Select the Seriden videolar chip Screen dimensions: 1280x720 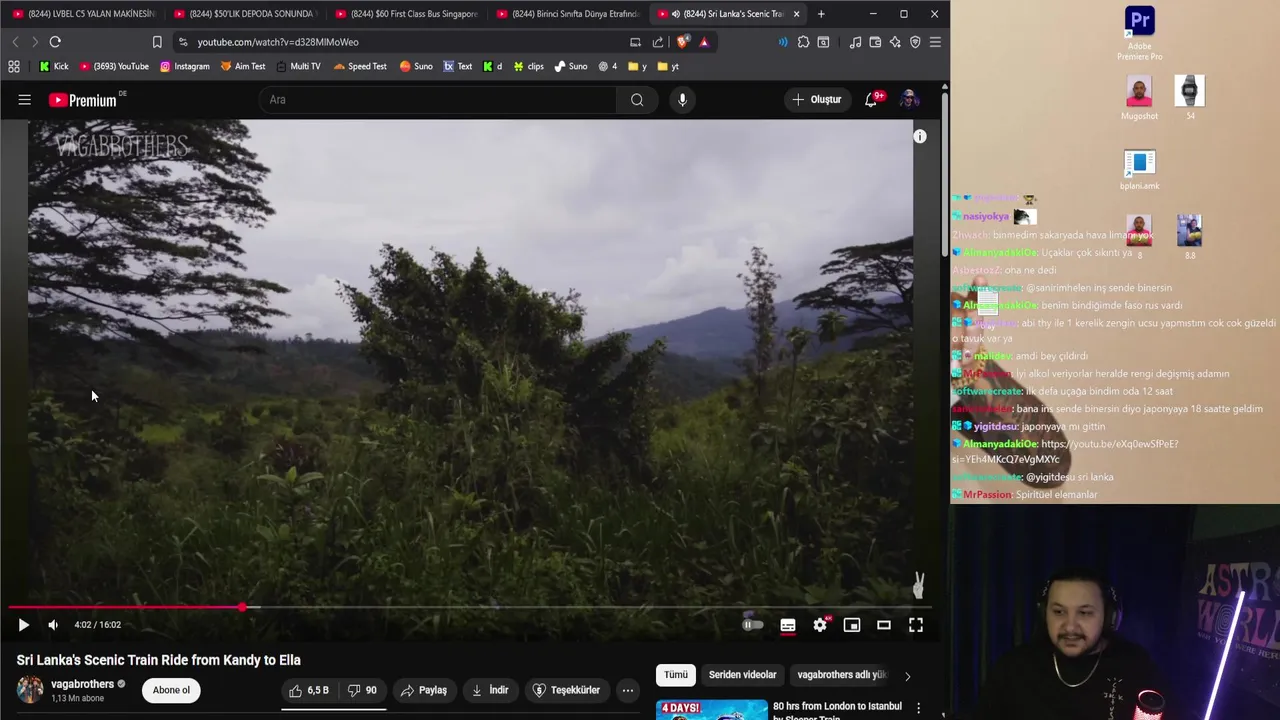click(x=742, y=675)
